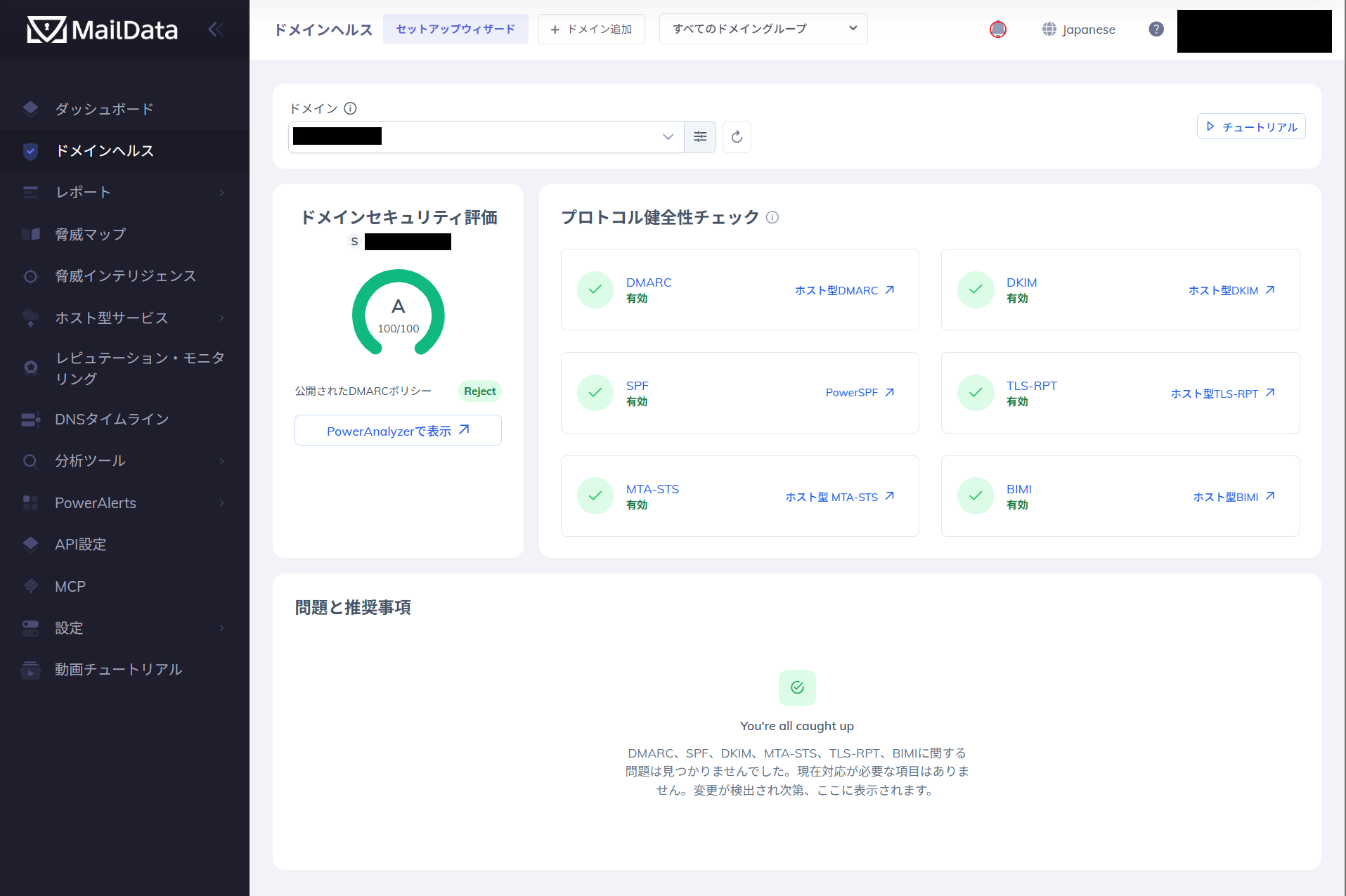Open MCP in the sidebar
Viewport: 1346px width, 896px height.
tap(70, 586)
